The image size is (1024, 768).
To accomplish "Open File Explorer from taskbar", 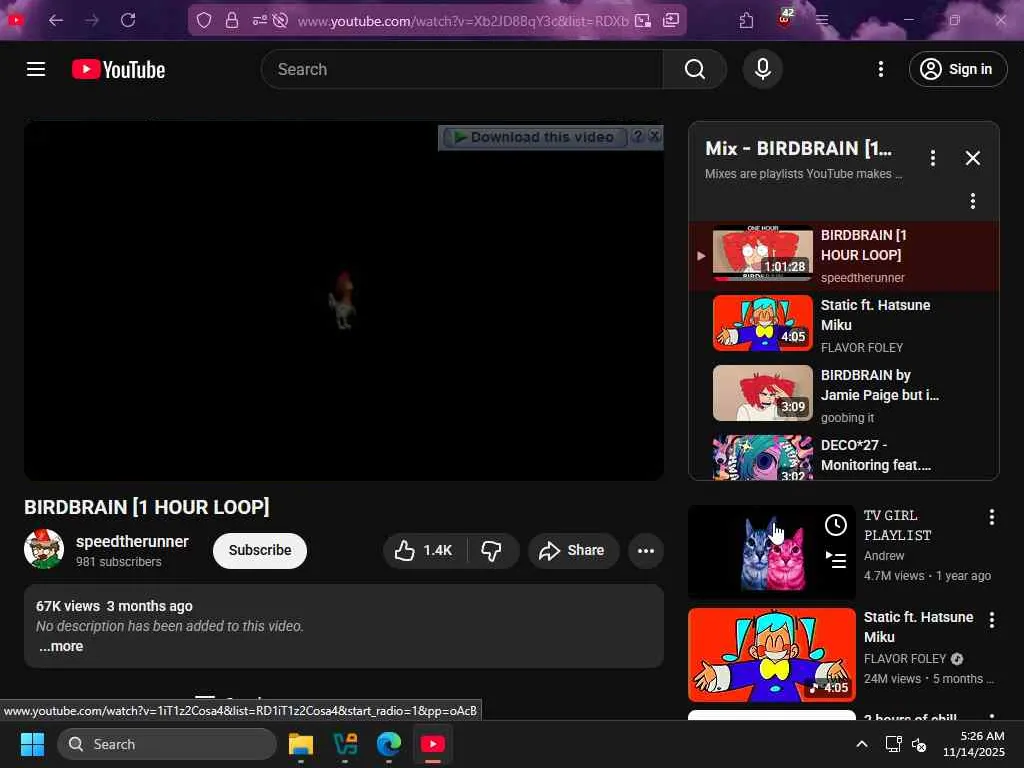I will pyautogui.click(x=301, y=744).
